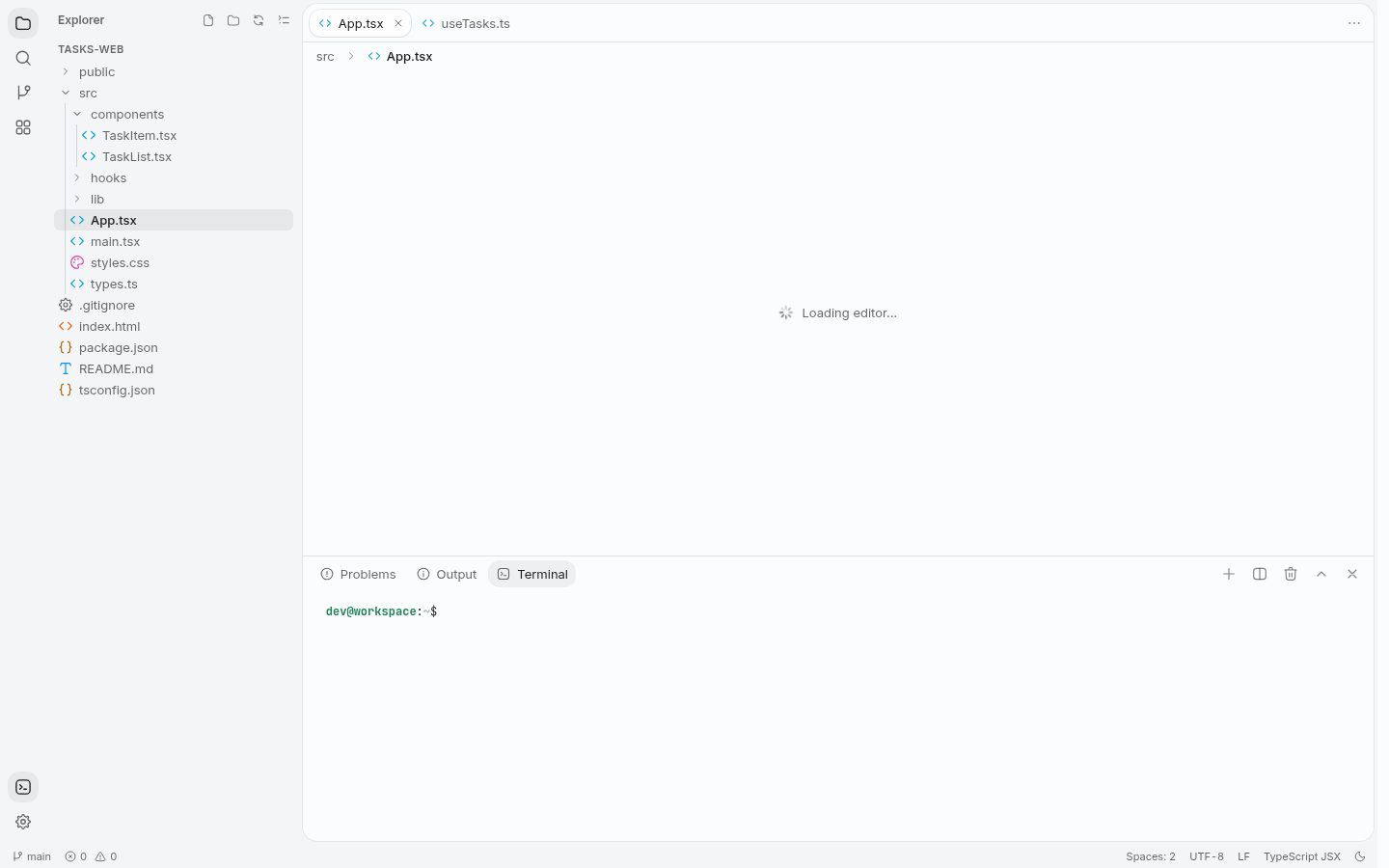This screenshot has height=868, width=1389.
Task: Open editor more actions ellipsis
Action: [1354, 23]
